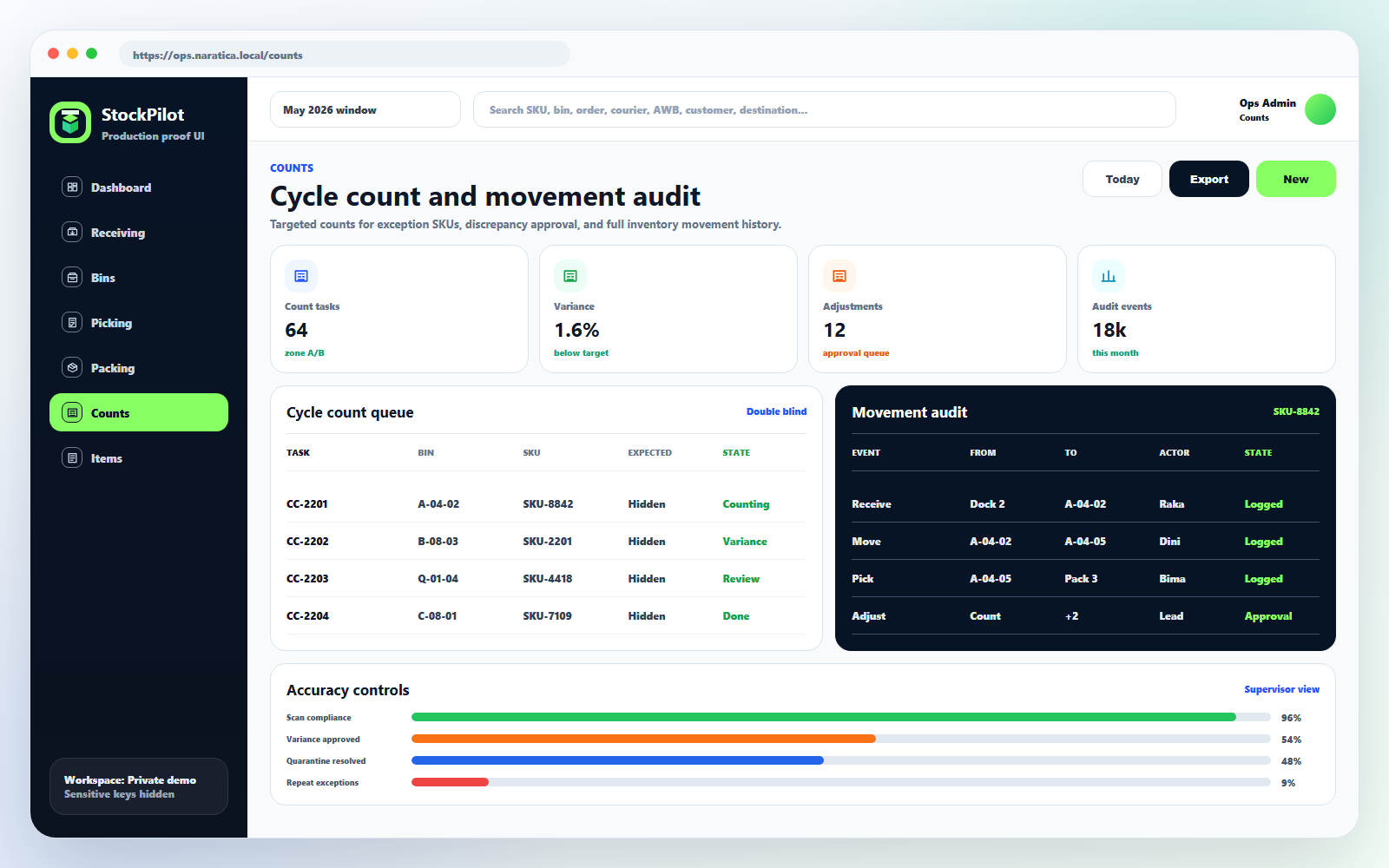Viewport: 1389px width, 868px height.
Task: Click the Ops Admin green avatar
Action: (1320, 109)
